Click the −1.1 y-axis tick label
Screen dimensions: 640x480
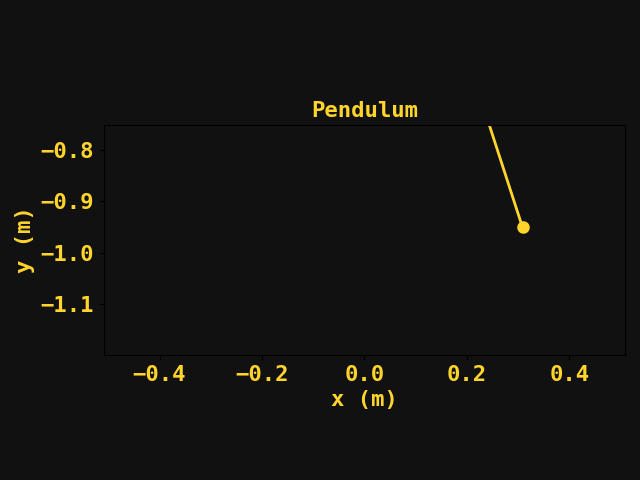(x=66, y=305)
